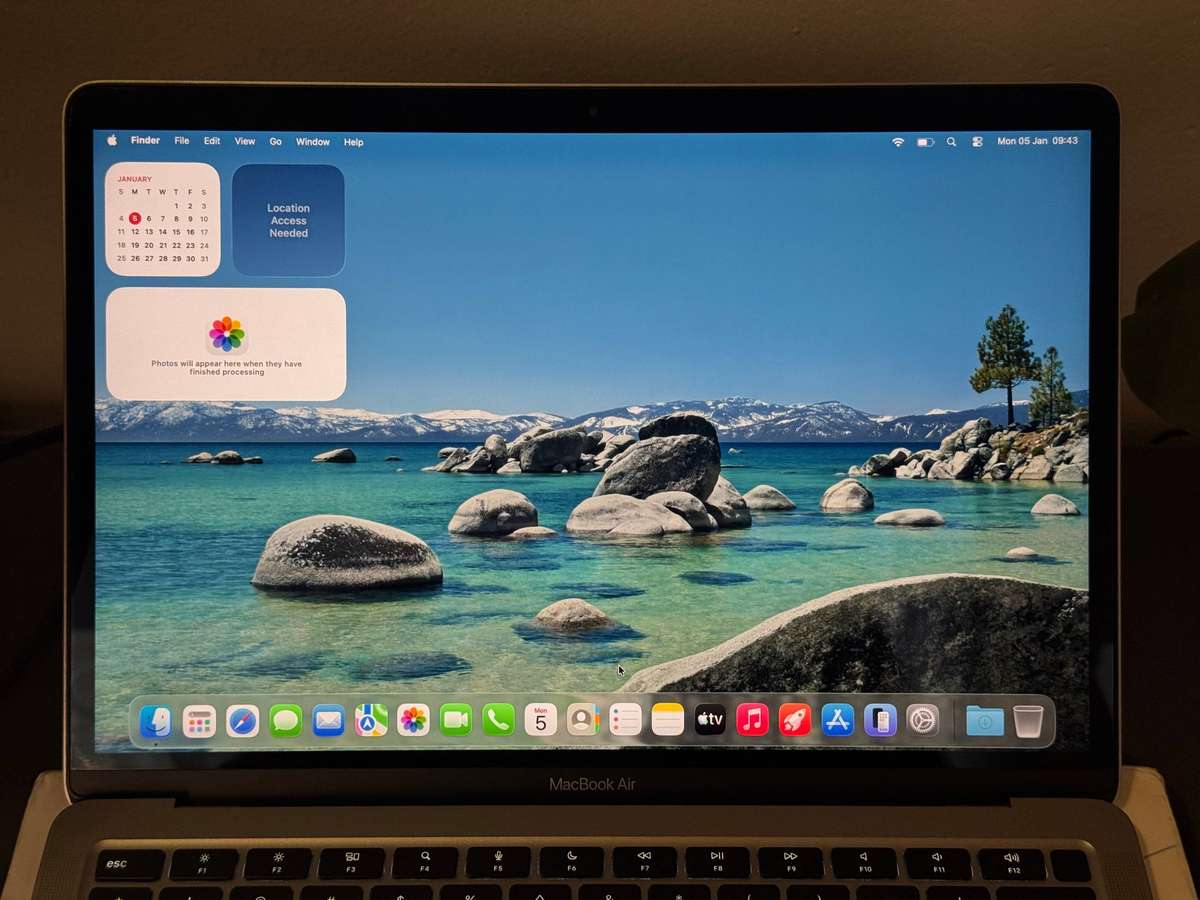Image resolution: width=1200 pixels, height=900 pixels.
Task: Open Finder from the Dock
Action: coord(156,721)
